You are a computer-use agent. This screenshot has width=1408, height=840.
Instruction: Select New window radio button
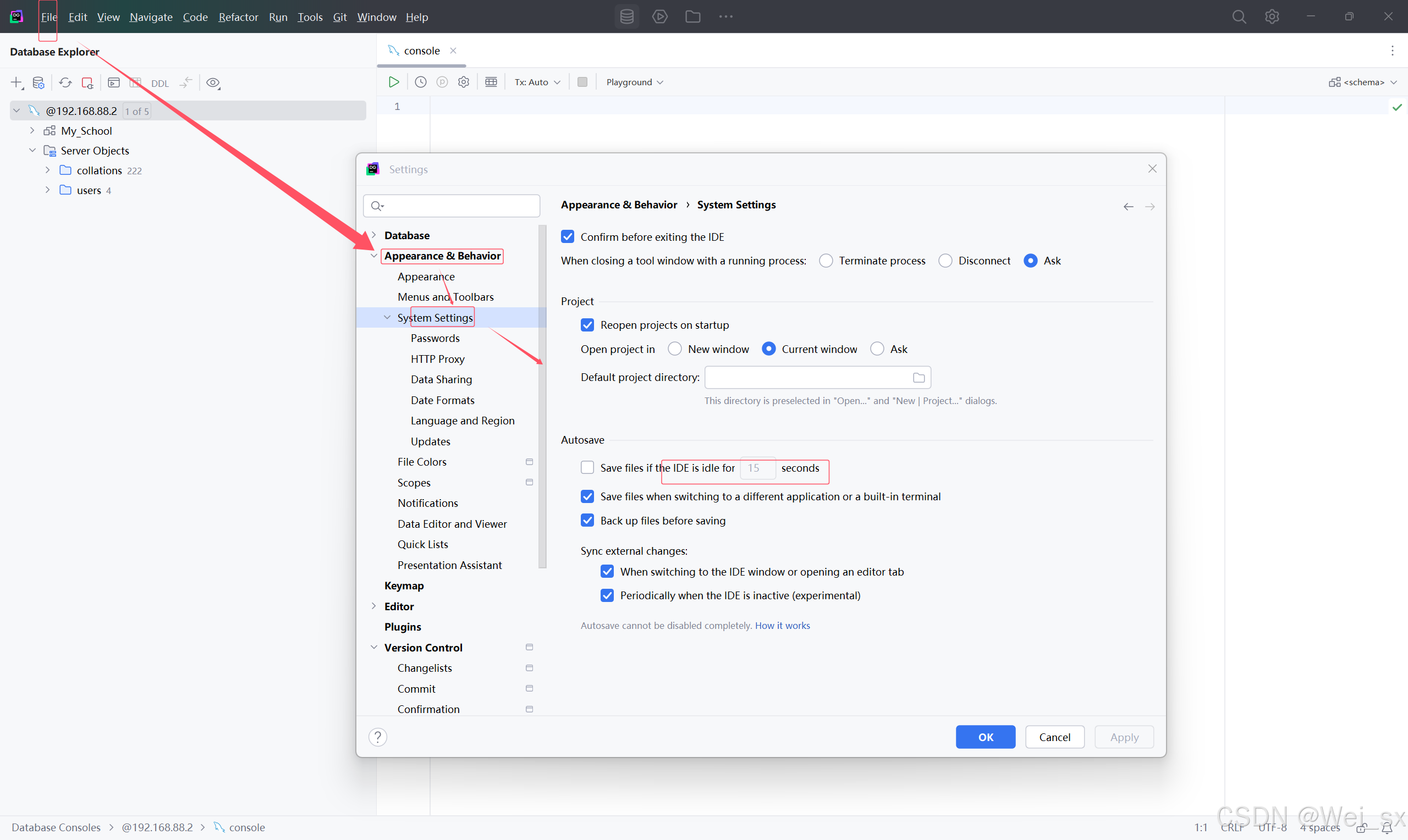point(674,349)
